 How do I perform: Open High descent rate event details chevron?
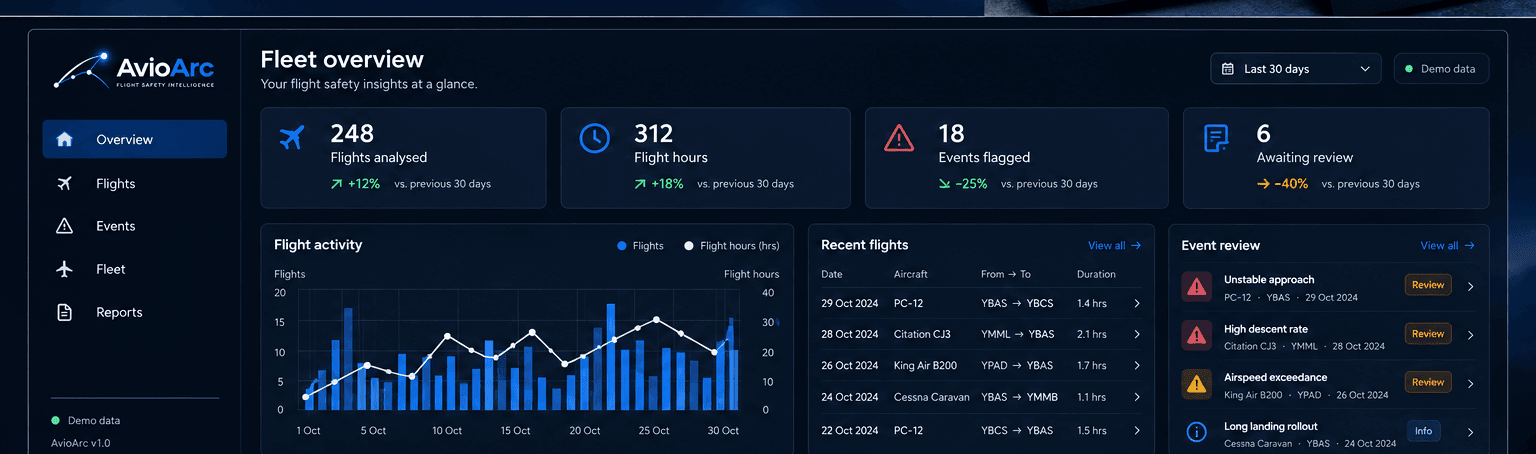pos(1470,335)
